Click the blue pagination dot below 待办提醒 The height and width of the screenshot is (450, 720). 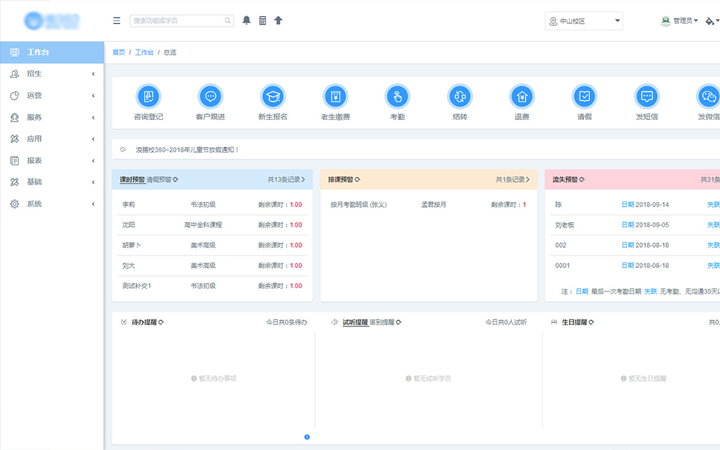point(307,437)
